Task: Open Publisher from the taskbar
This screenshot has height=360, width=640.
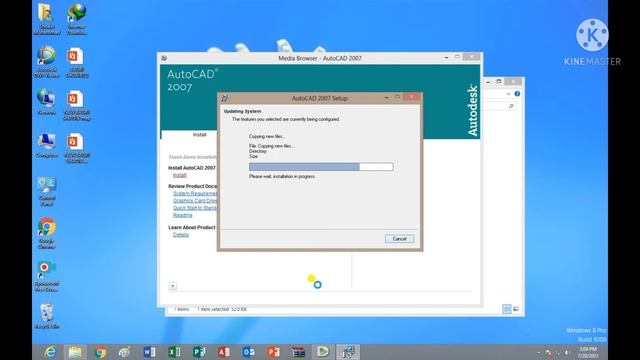Action: coord(199,352)
